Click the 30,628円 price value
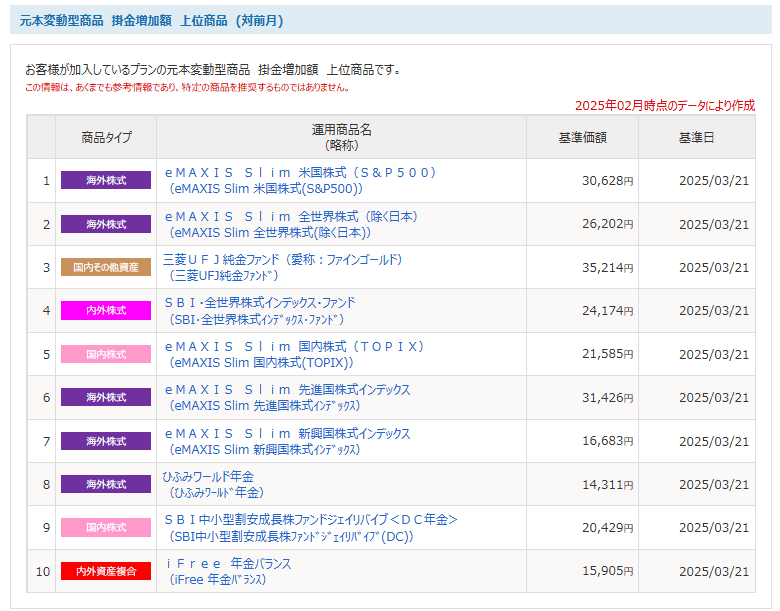 click(x=607, y=181)
